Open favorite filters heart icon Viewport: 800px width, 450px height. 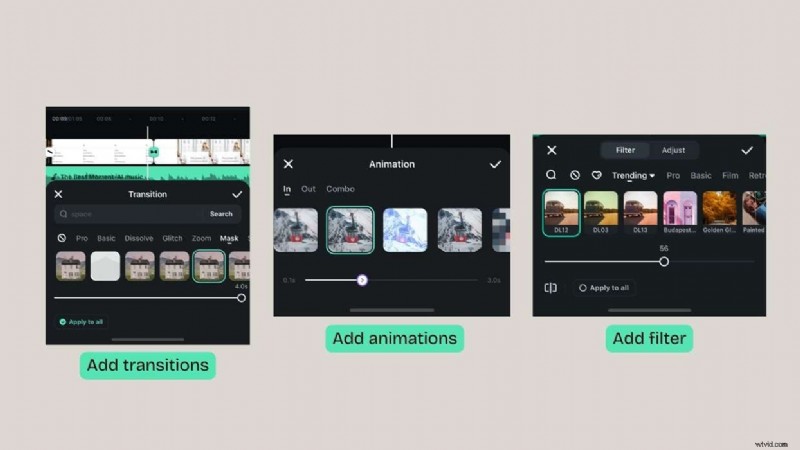(596, 175)
